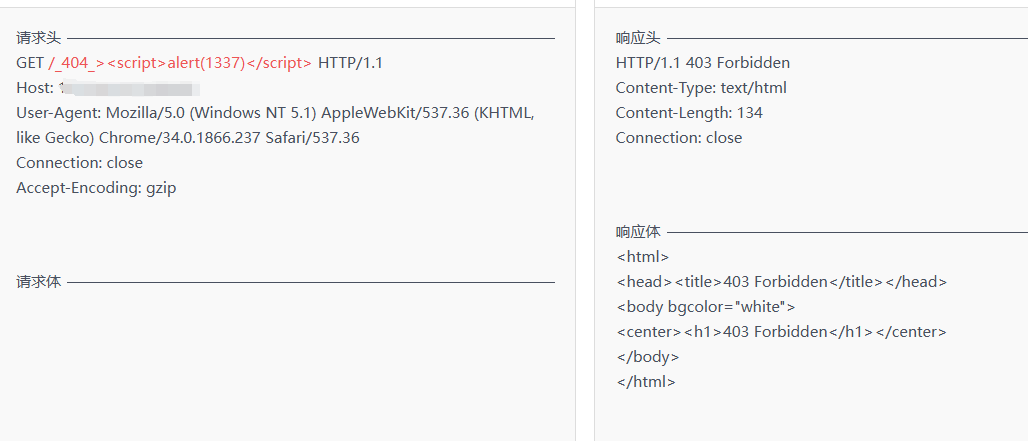
Task: Click the 响应体 section label
Action: tap(638, 232)
